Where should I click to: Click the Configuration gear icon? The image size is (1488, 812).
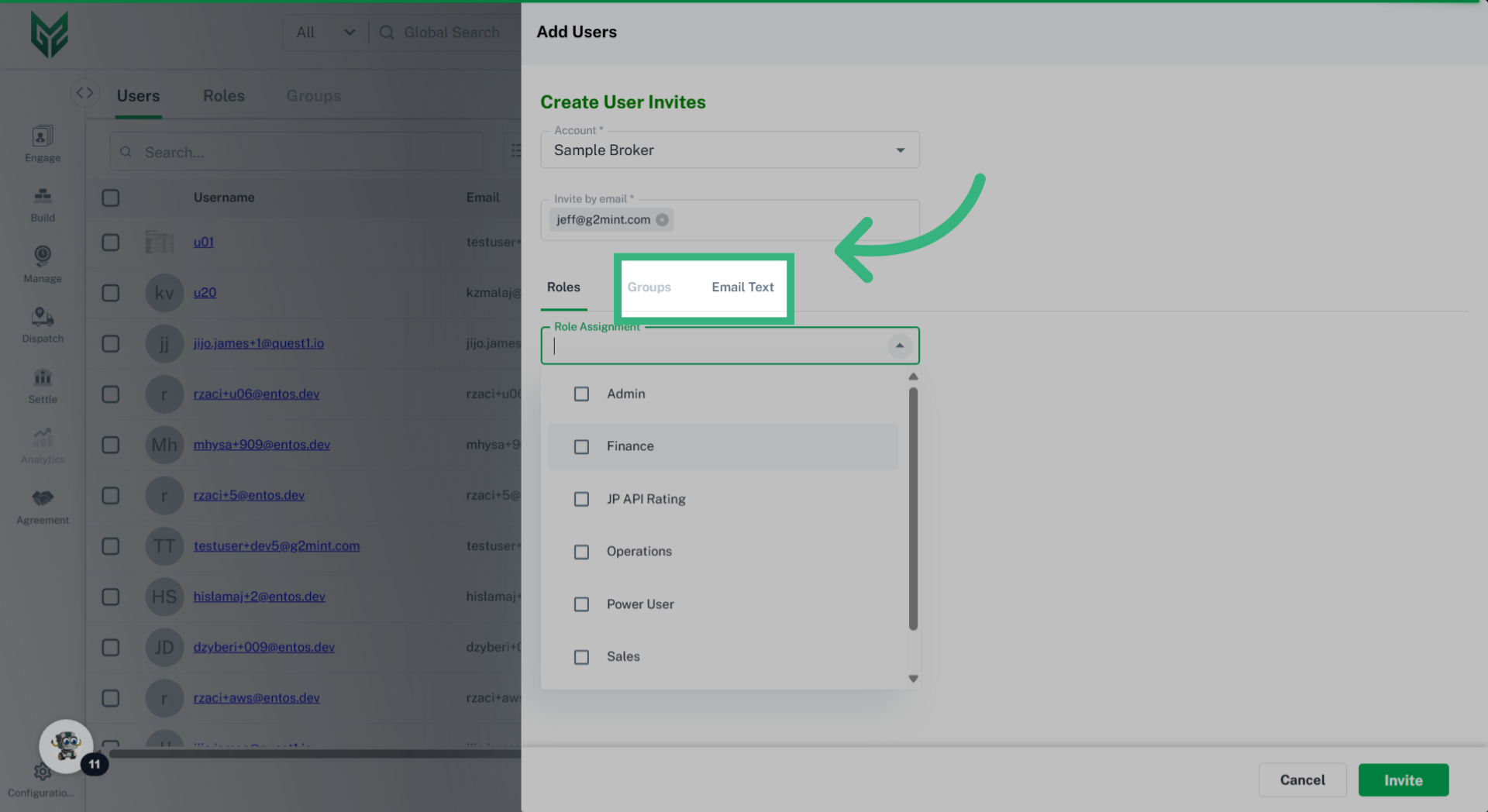coord(42,772)
